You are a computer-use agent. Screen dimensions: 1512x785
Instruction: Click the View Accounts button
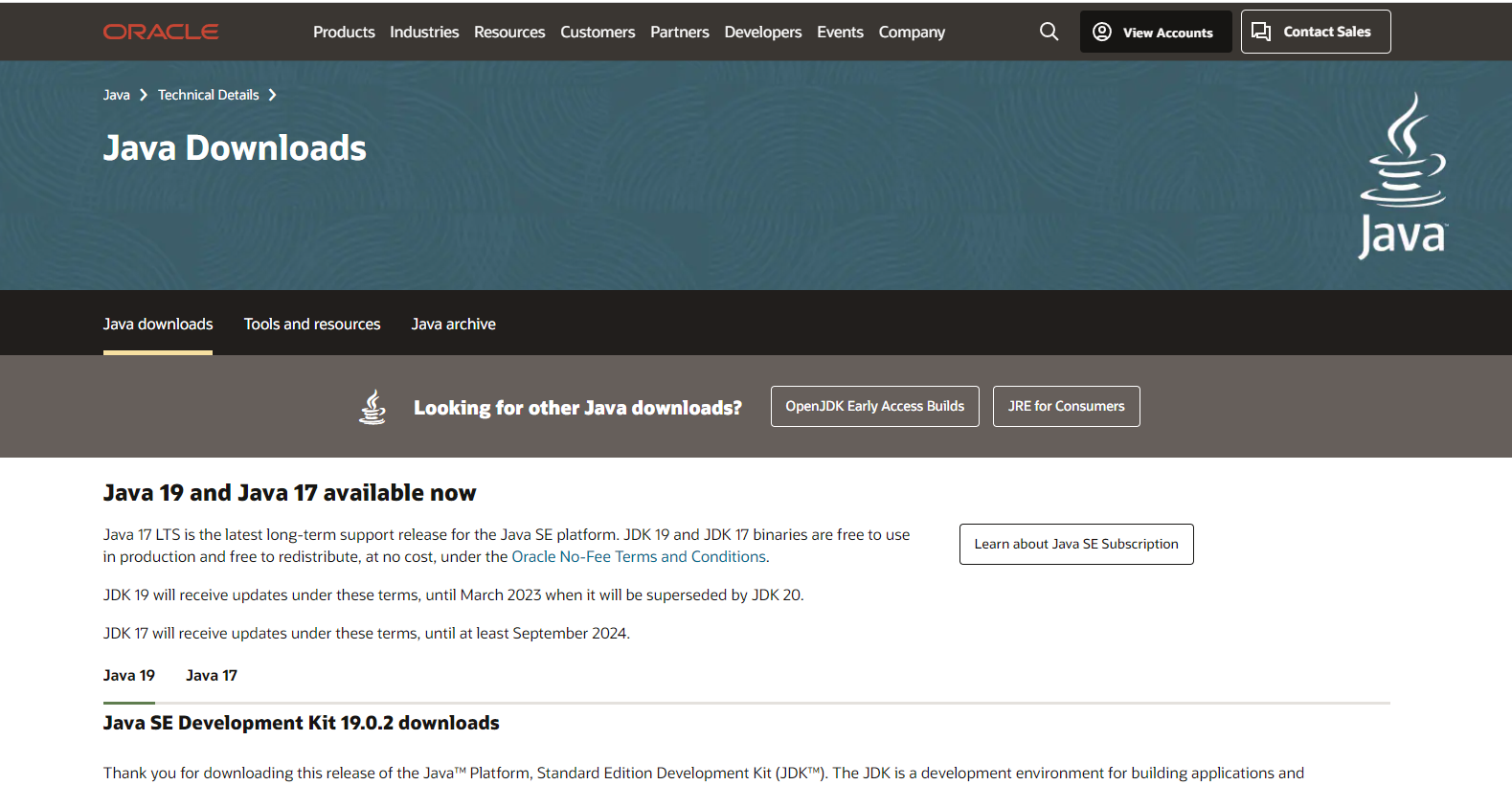[1156, 32]
